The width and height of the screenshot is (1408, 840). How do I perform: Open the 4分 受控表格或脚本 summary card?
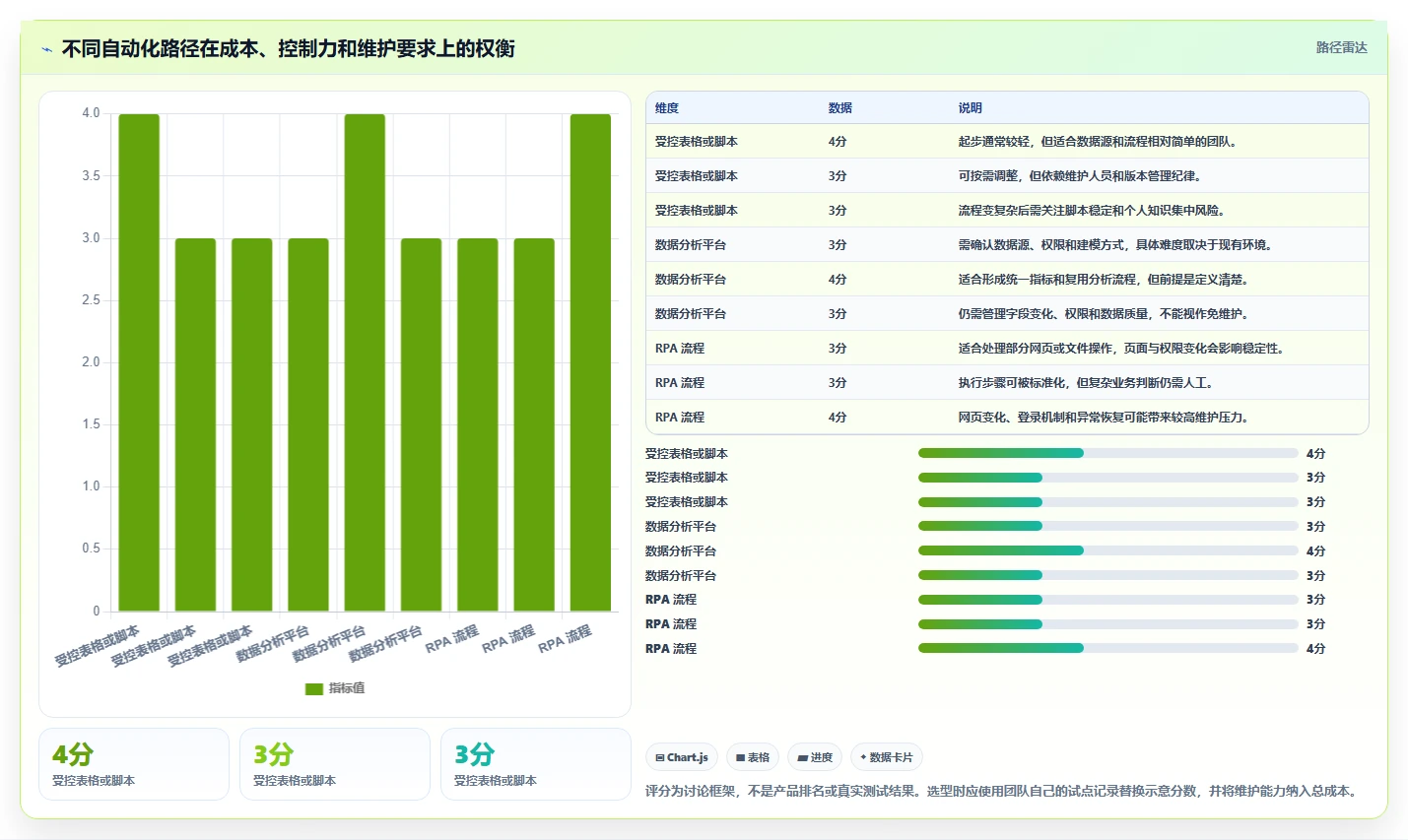pyautogui.click(x=134, y=764)
